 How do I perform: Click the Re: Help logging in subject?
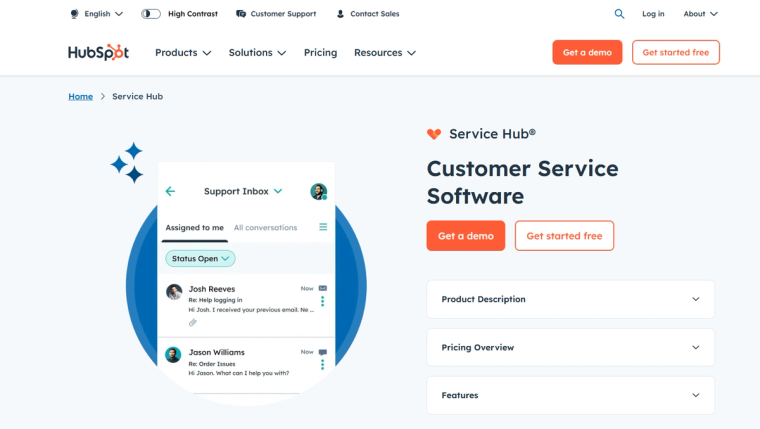coord(215,300)
